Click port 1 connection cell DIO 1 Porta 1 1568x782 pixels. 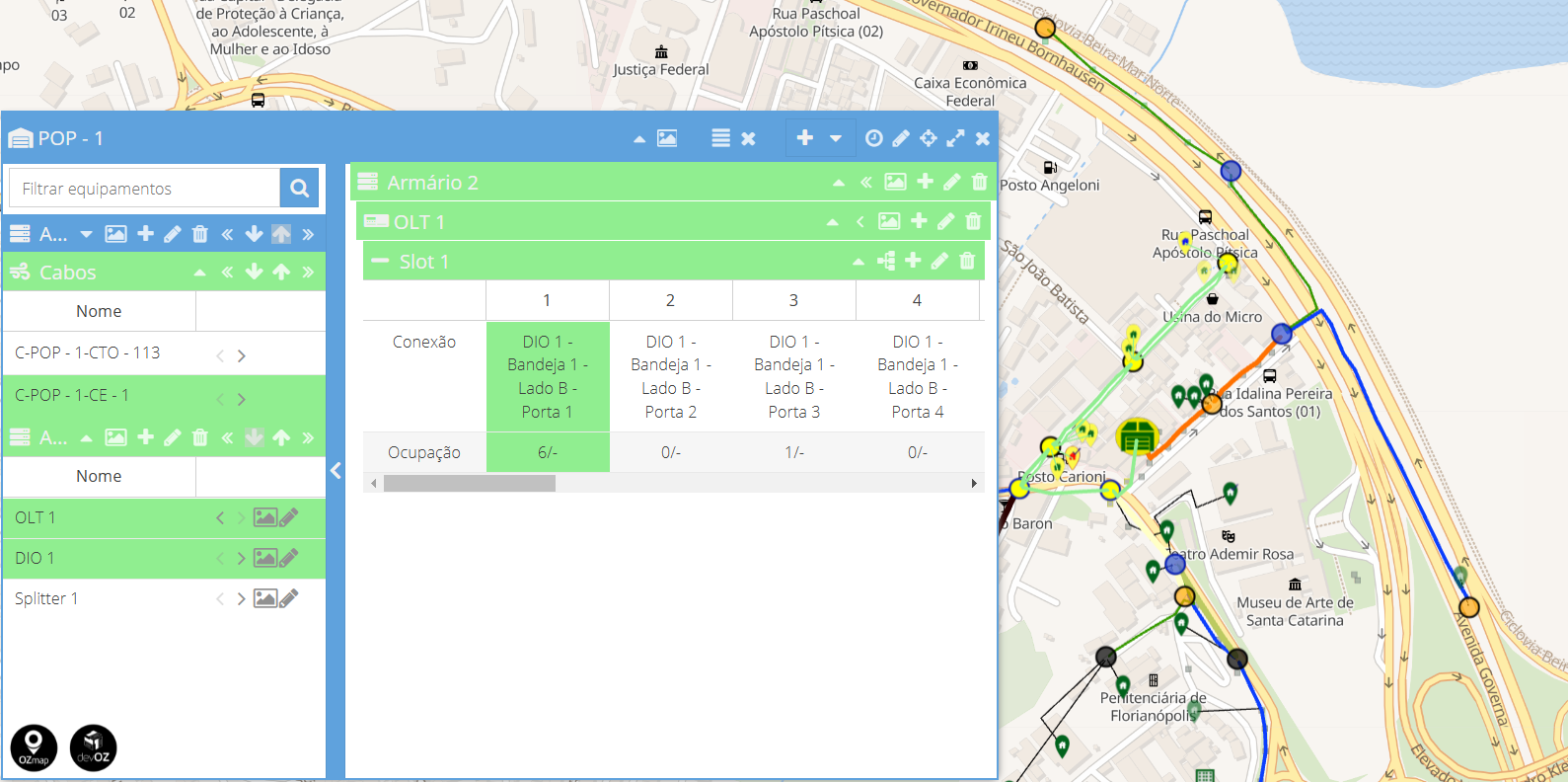548,376
